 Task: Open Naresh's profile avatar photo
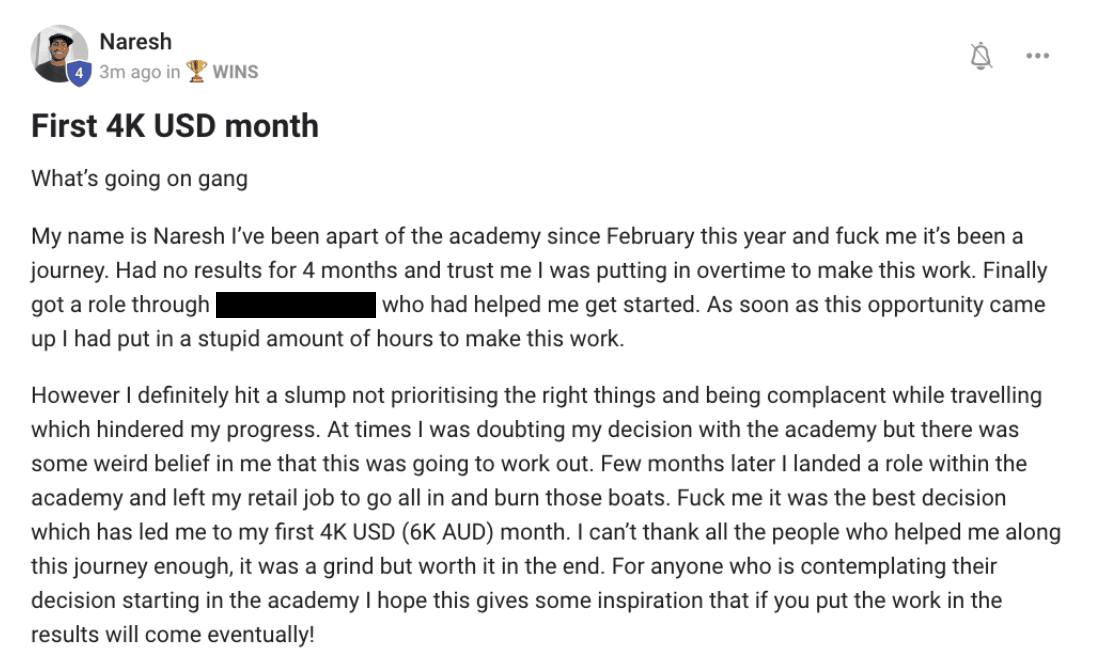coord(59,54)
